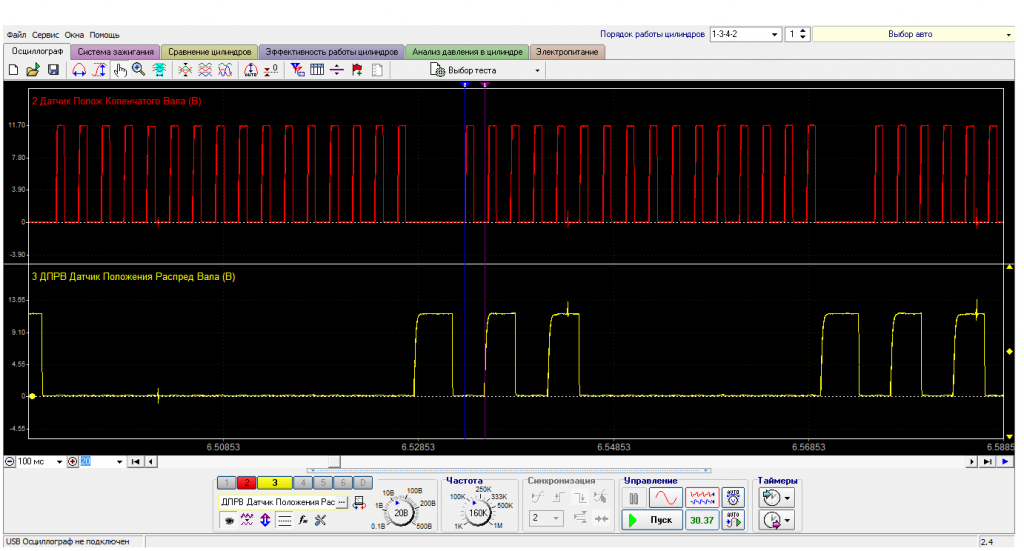Click the Пуск start button
The width and height of the screenshot is (1024, 551).
point(652,520)
